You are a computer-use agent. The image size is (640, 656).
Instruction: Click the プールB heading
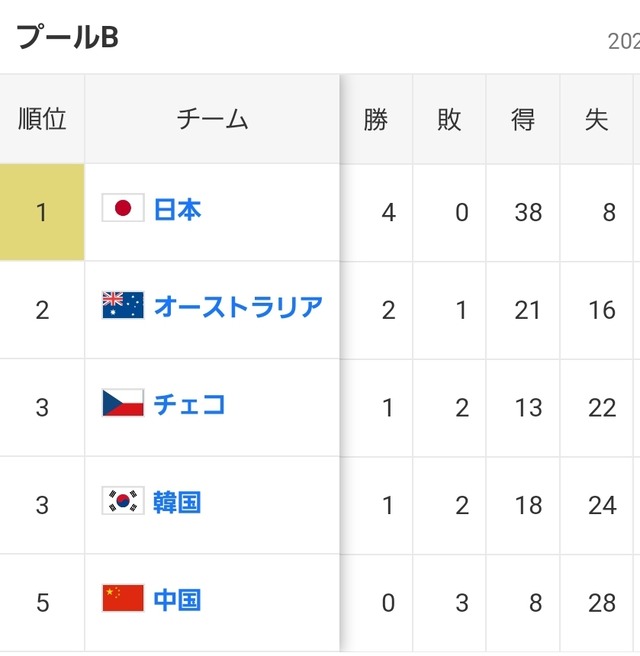pyautogui.click(x=67, y=37)
